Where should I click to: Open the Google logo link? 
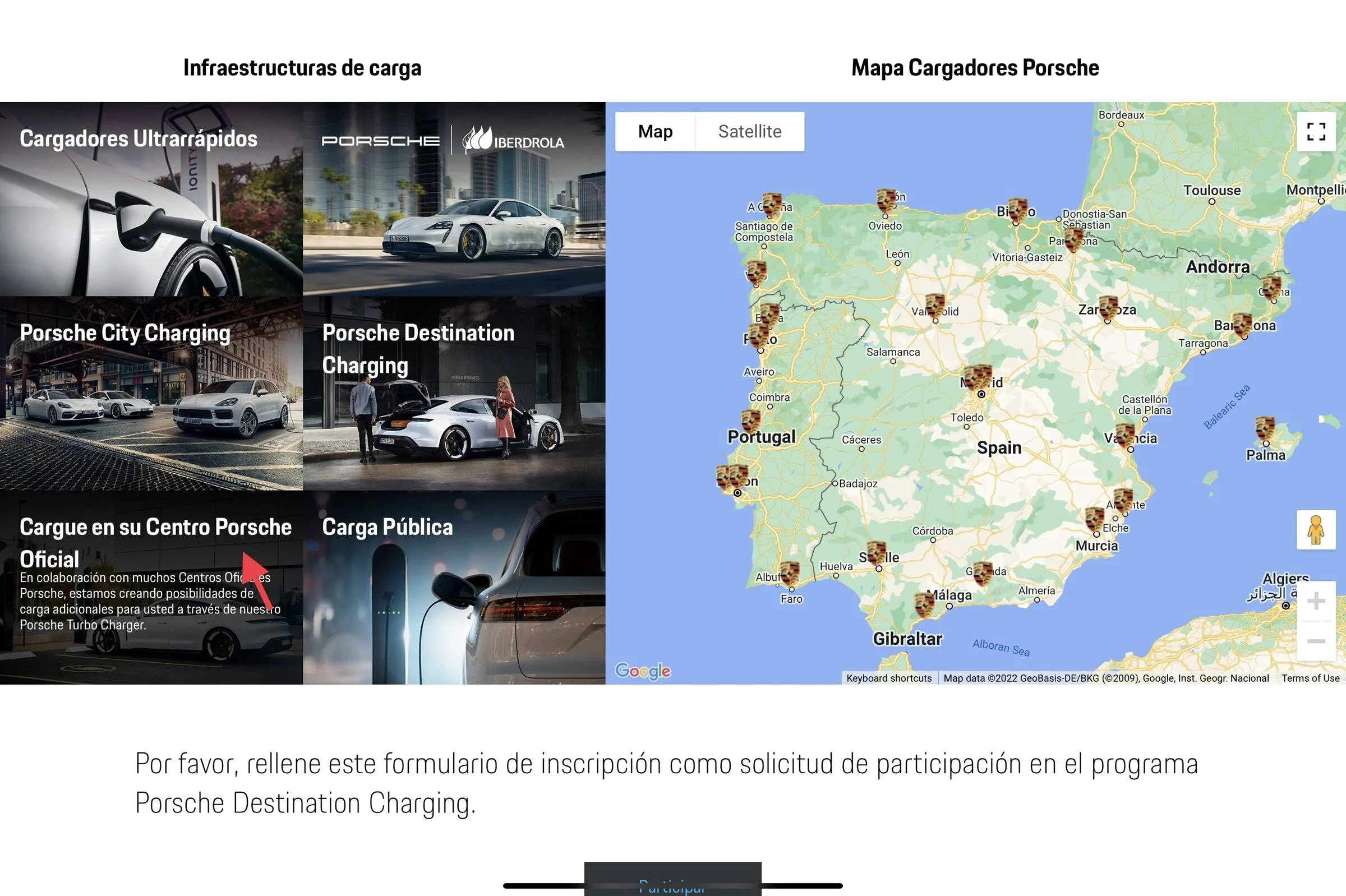642,671
